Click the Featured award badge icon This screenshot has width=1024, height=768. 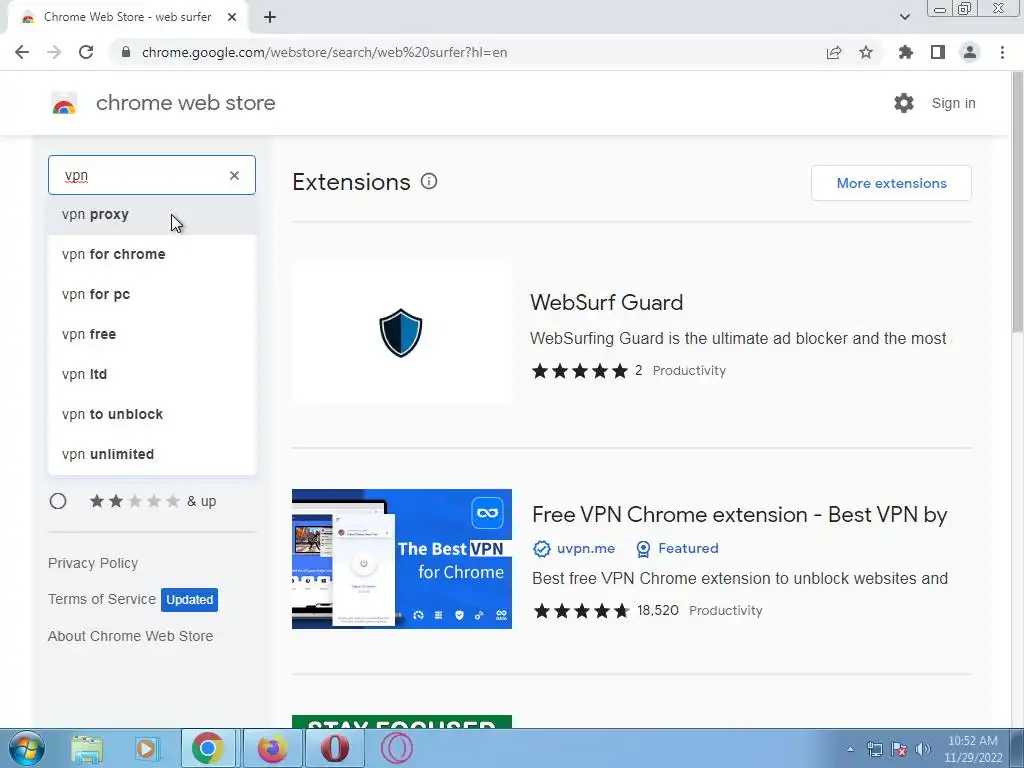643,549
